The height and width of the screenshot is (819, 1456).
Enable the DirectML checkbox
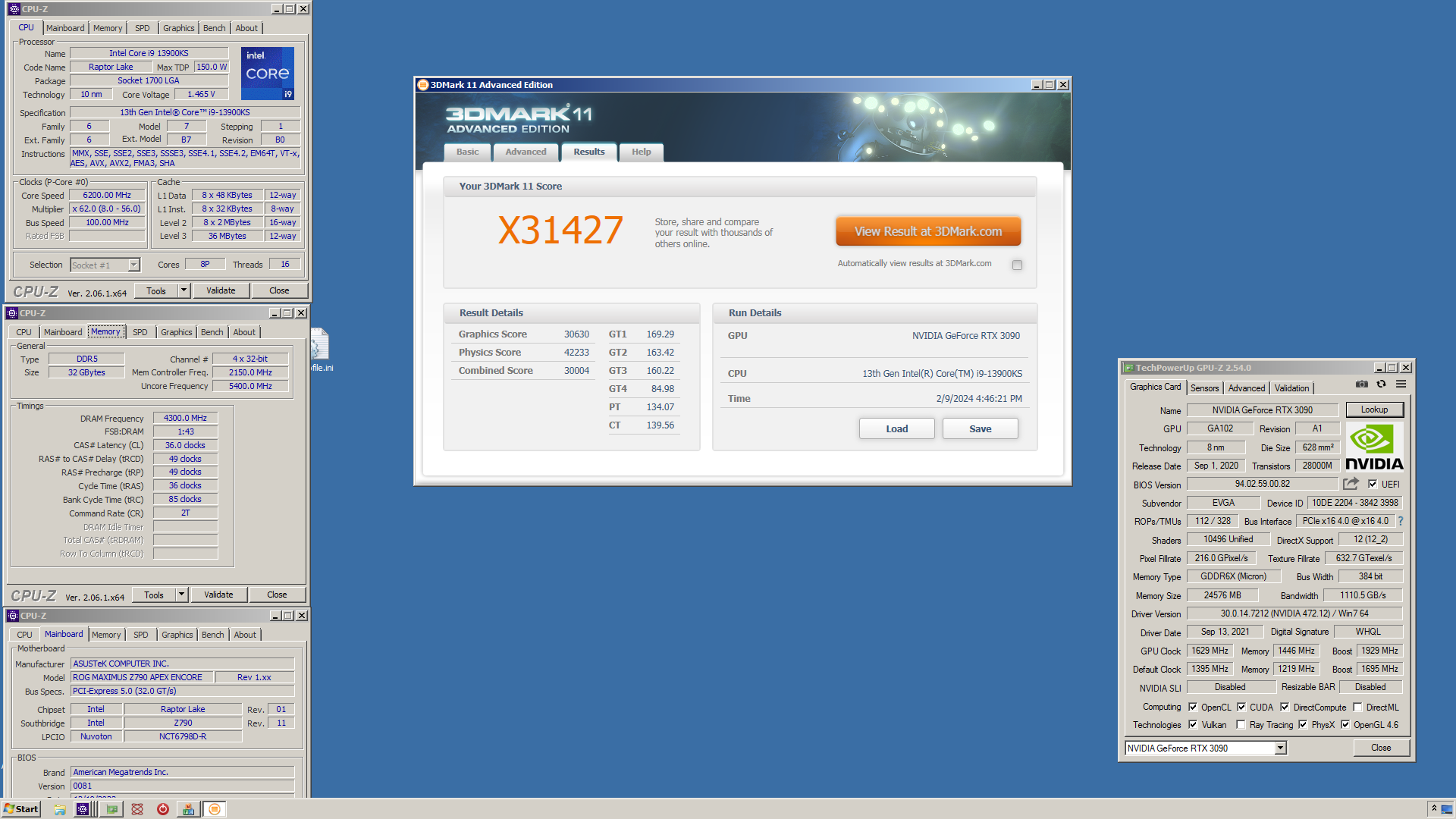pyautogui.click(x=1357, y=707)
